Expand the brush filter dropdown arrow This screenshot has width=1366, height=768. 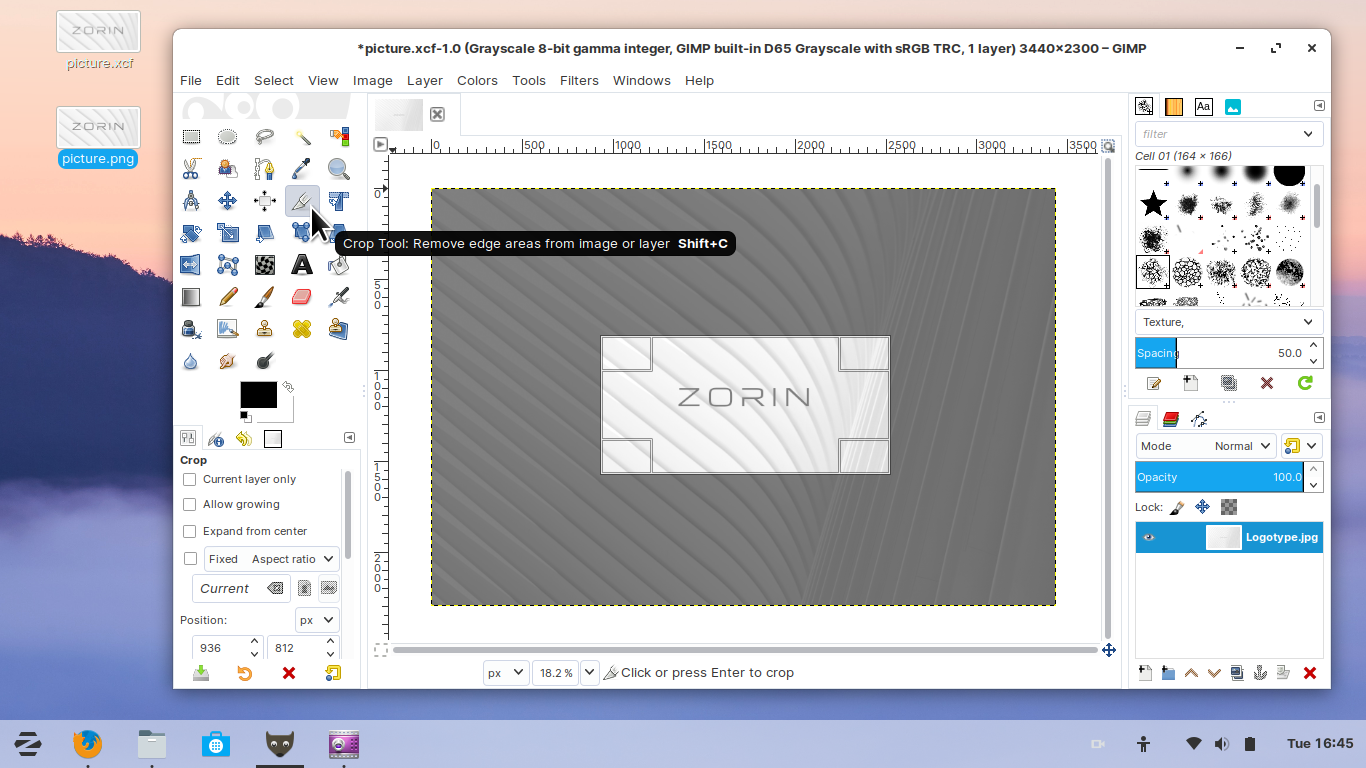click(1309, 134)
